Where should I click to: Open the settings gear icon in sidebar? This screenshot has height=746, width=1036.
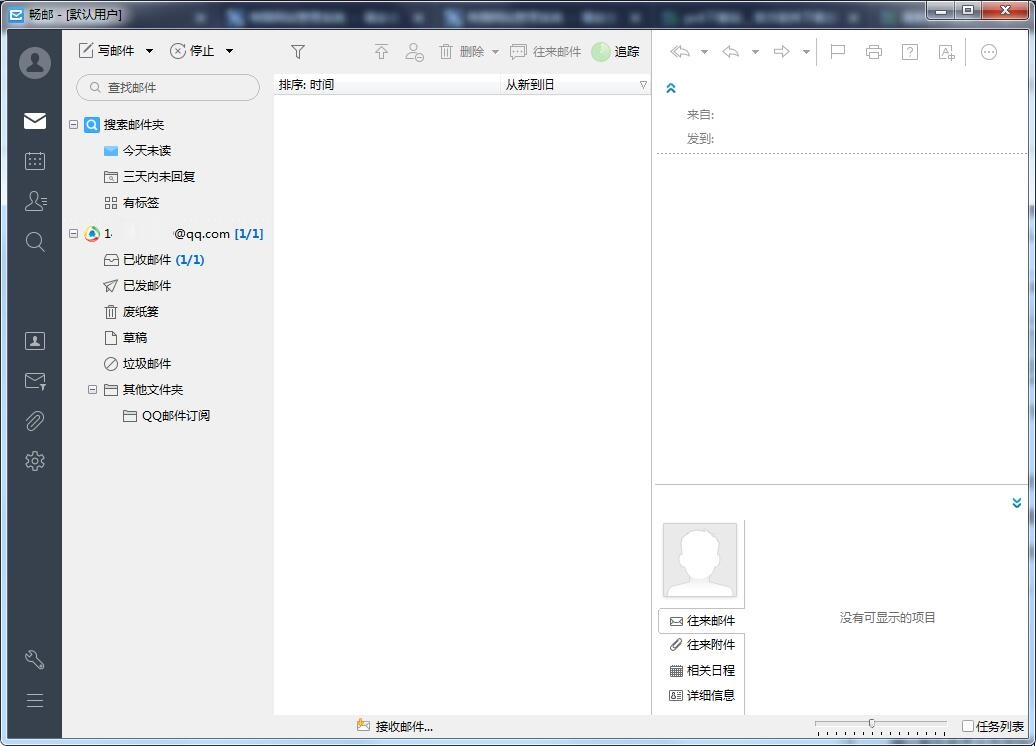[34, 461]
